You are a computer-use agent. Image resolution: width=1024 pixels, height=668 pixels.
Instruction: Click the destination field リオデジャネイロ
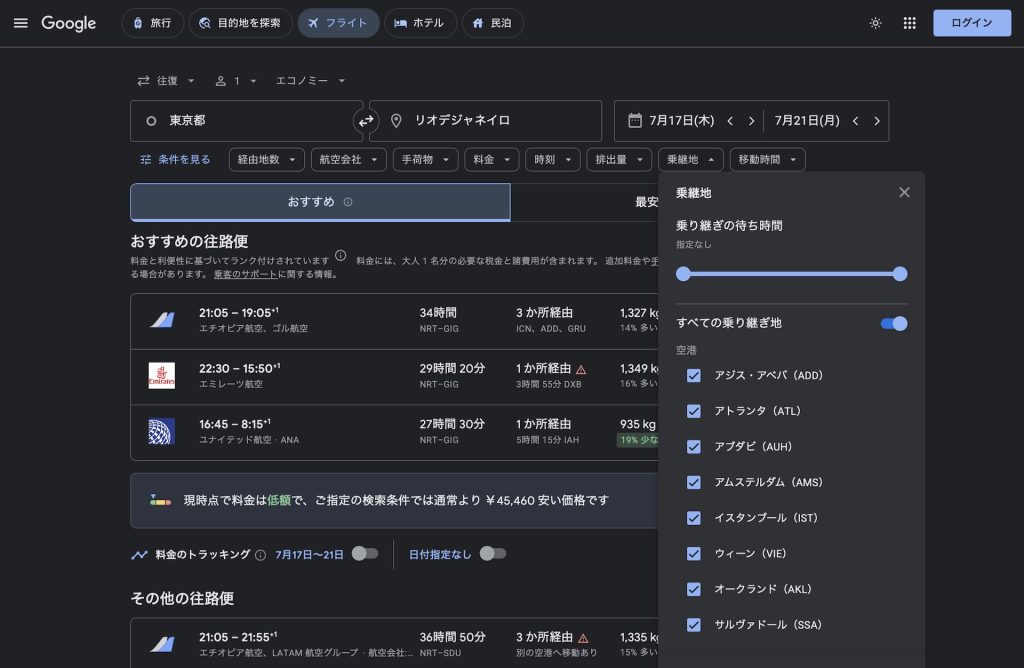coord(485,121)
